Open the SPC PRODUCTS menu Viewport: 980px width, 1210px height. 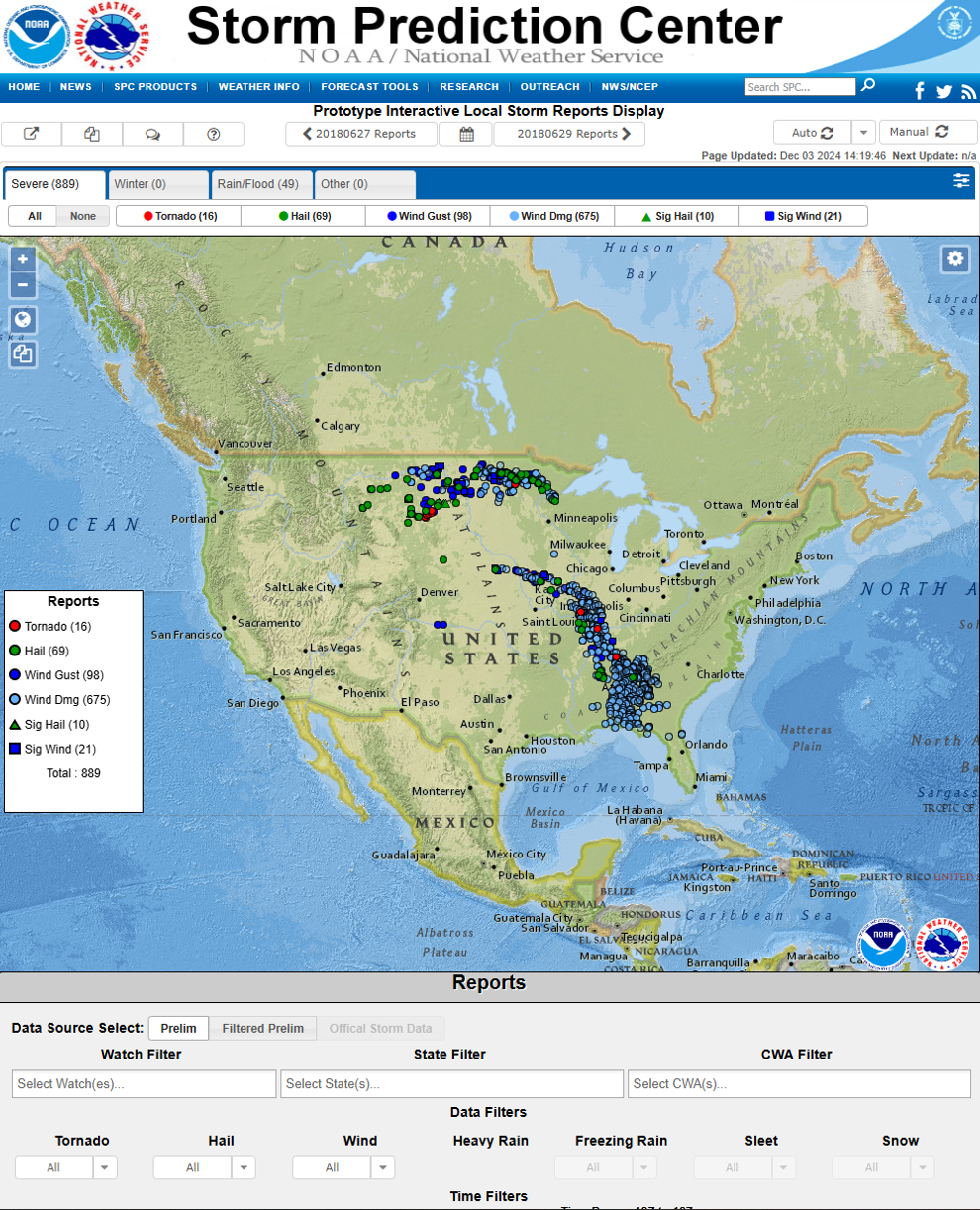(155, 87)
